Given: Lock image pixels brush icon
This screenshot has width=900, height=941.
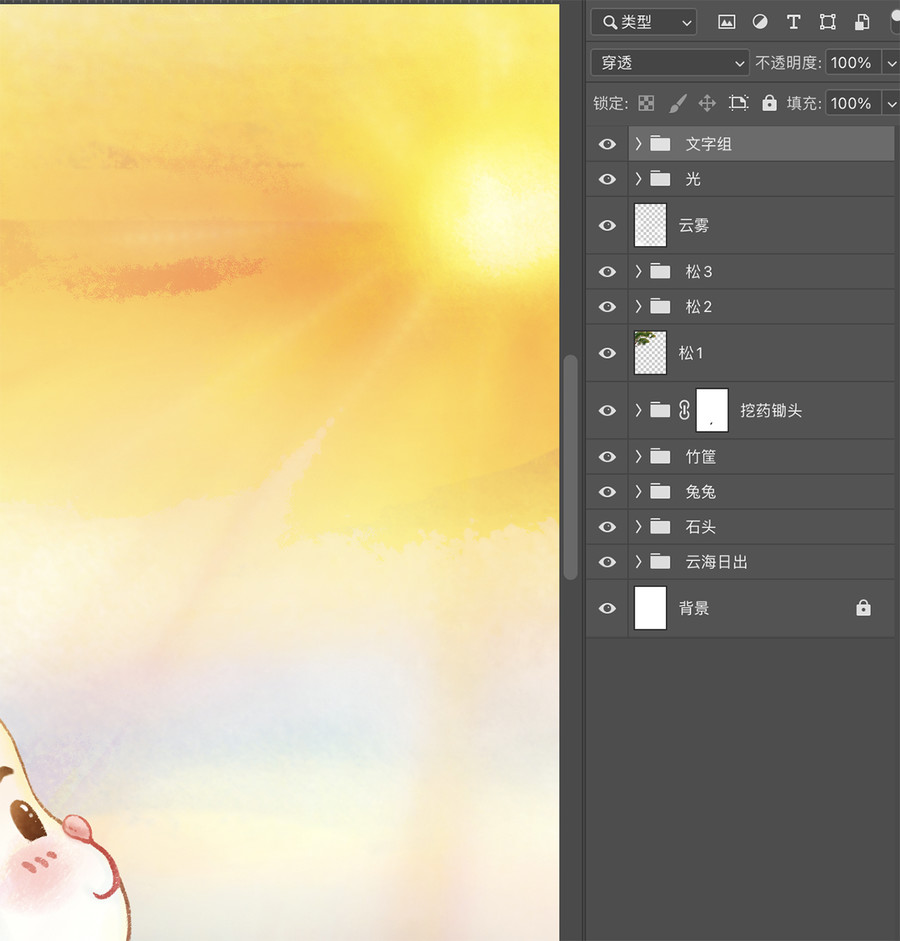Looking at the screenshot, I should coord(677,103).
